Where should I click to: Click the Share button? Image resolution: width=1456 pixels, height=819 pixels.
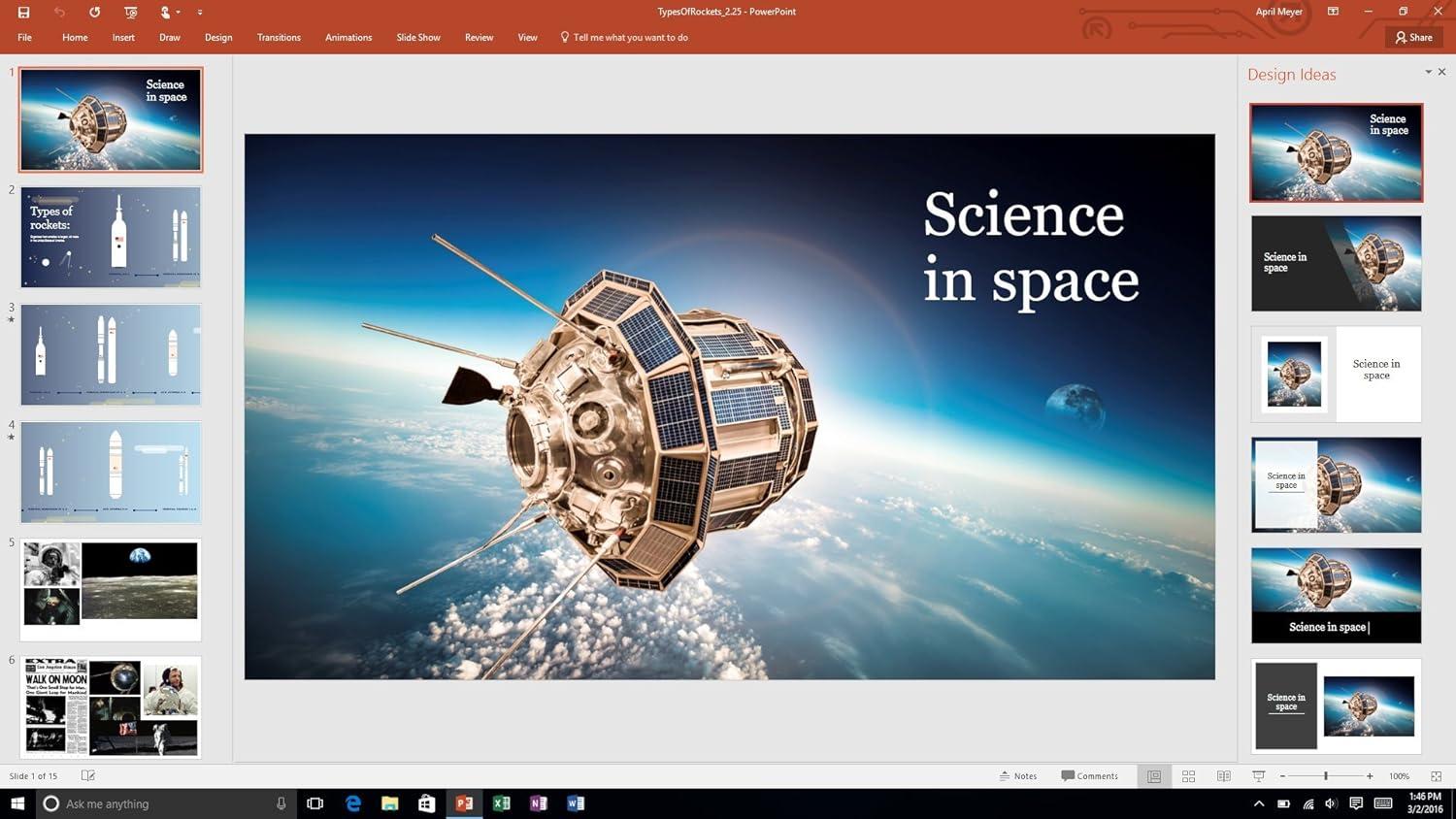pos(1413,38)
